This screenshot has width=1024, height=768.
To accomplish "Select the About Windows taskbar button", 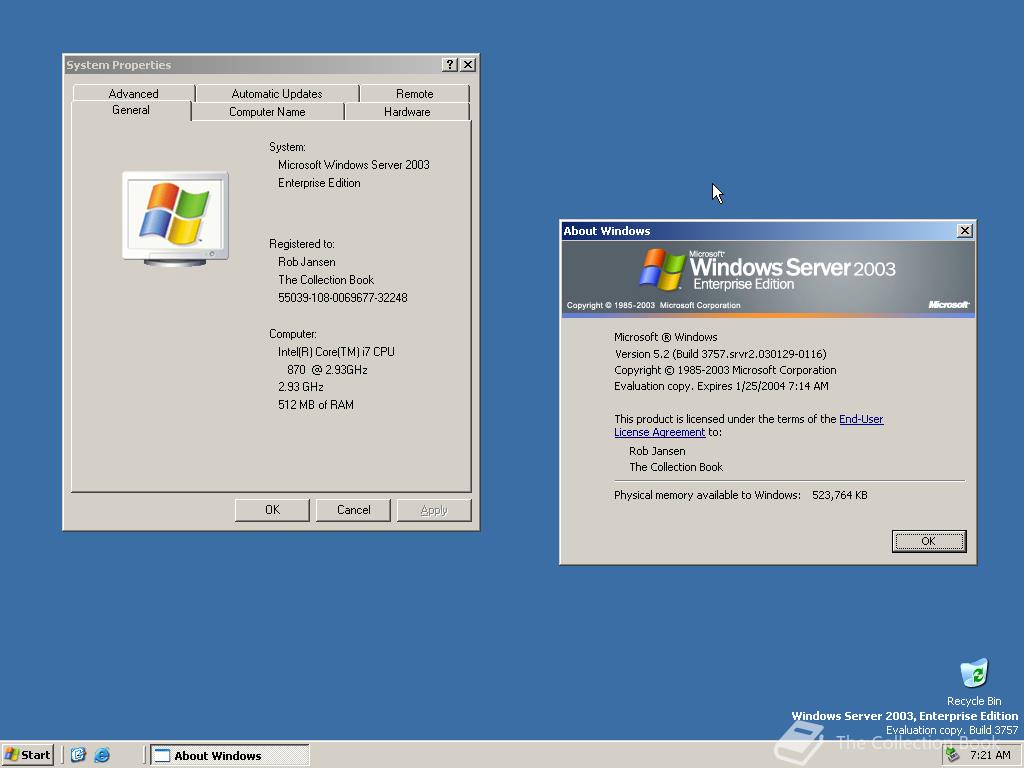I will click(230, 755).
